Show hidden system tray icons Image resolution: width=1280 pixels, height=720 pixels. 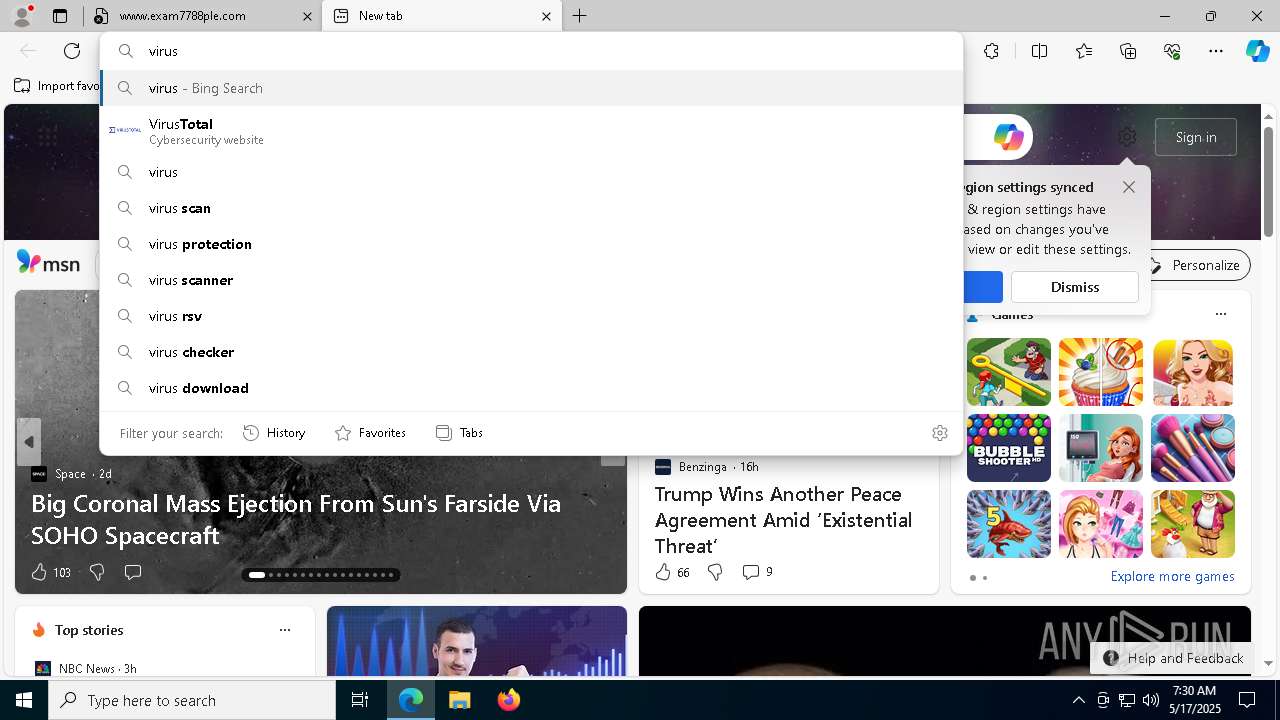point(1078,700)
